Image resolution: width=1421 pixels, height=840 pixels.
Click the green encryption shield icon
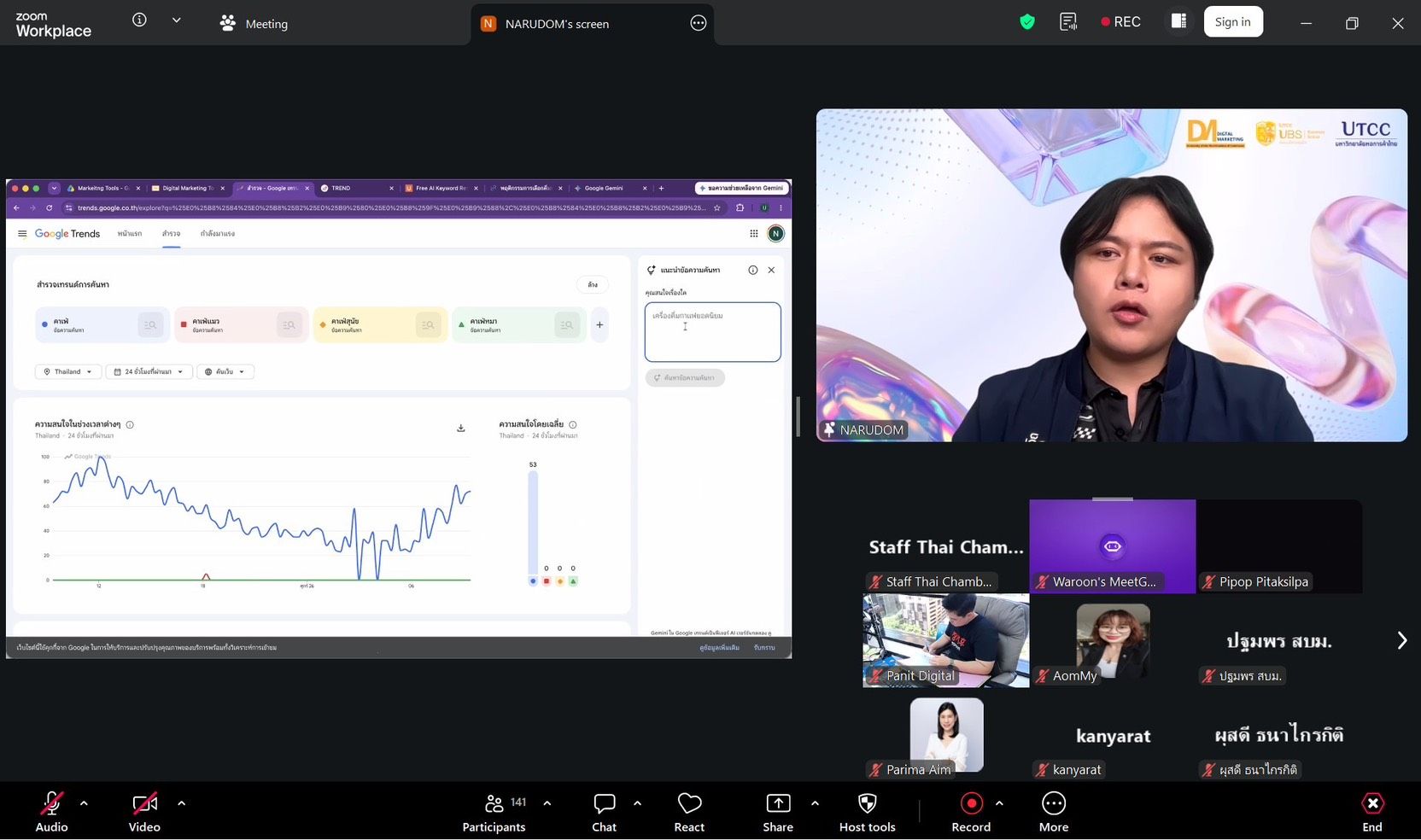click(1027, 22)
